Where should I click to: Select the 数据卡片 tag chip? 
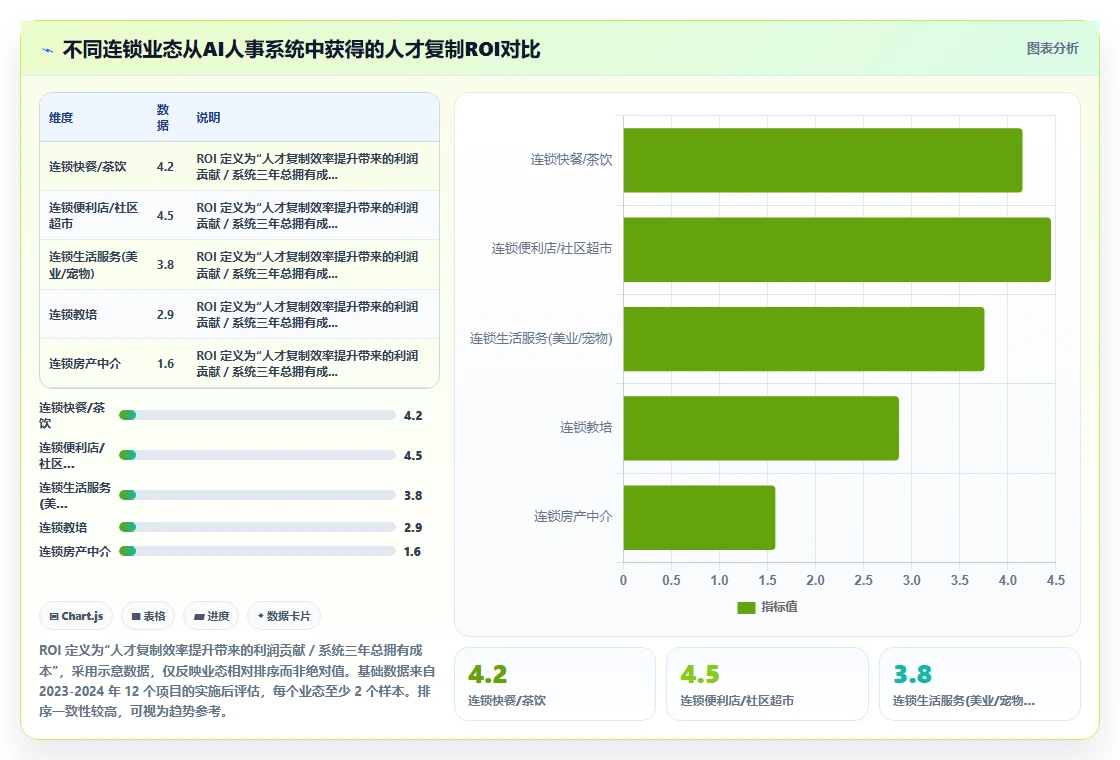pyautogui.click(x=284, y=616)
